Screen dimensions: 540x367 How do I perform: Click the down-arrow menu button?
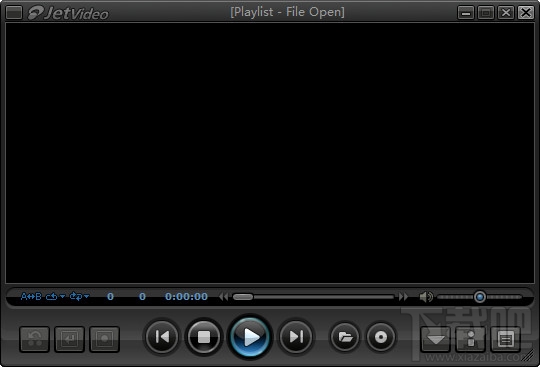coord(436,339)
